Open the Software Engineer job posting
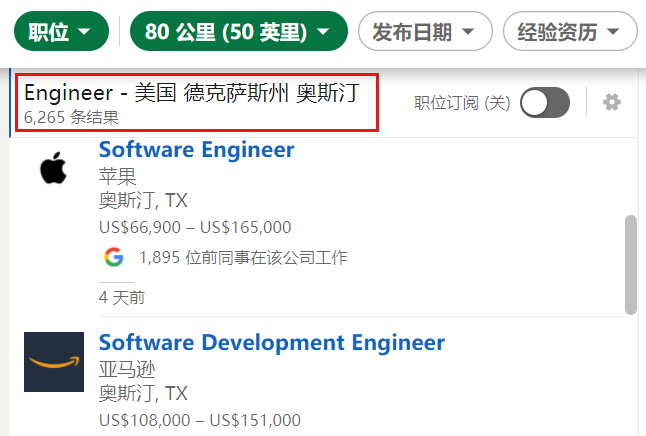 [197, 149]
